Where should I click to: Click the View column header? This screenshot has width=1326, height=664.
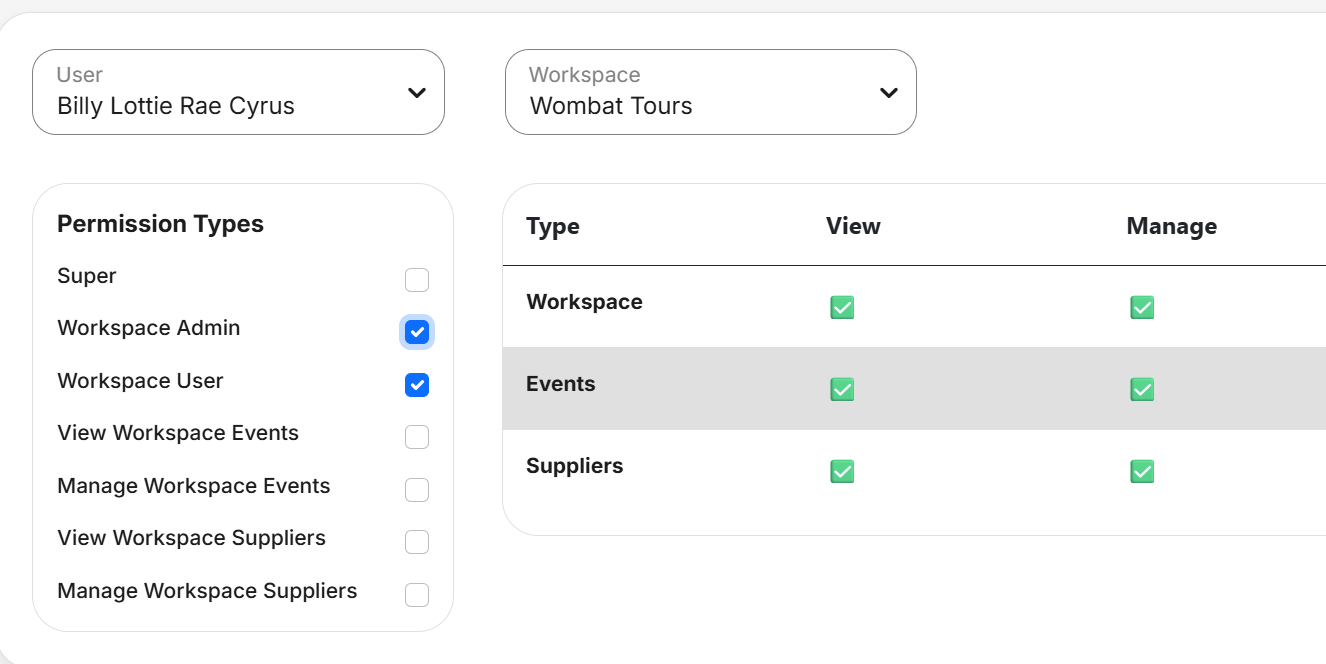(853, 226)
